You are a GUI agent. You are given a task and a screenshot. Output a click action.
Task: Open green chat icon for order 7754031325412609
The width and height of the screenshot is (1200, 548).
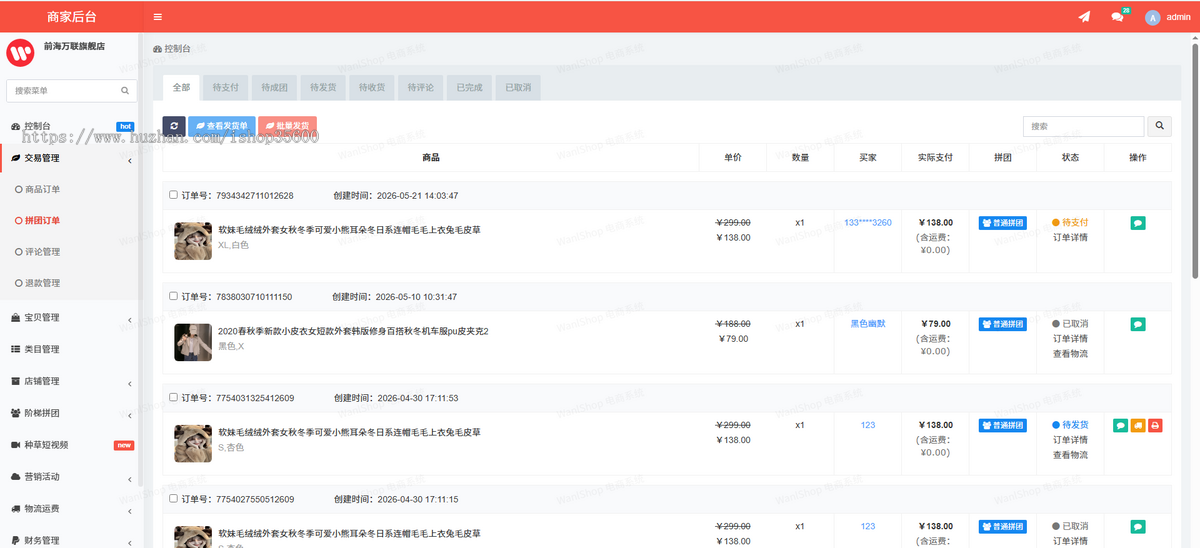pos(1120,425)
